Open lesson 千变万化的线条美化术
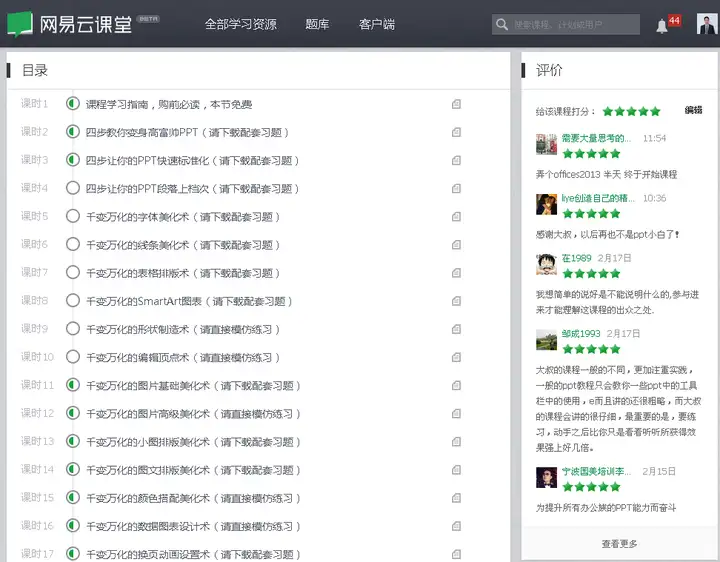The width and height of the screenshot is (720, 562). [x=183, y=245]
